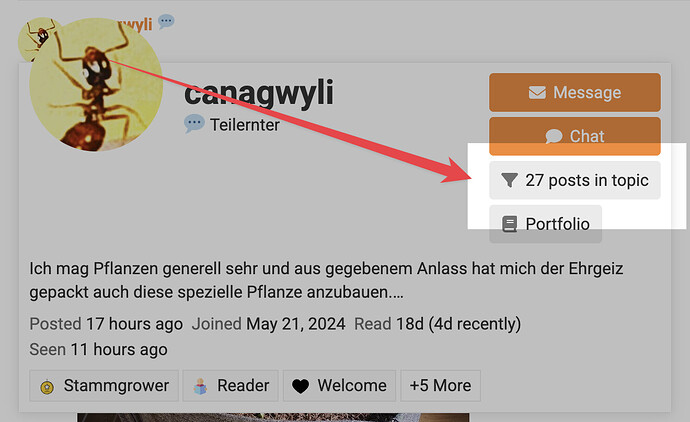690x422 pixels.
Task: Filter by 27 posts in topic
Action: coord(575,180)
